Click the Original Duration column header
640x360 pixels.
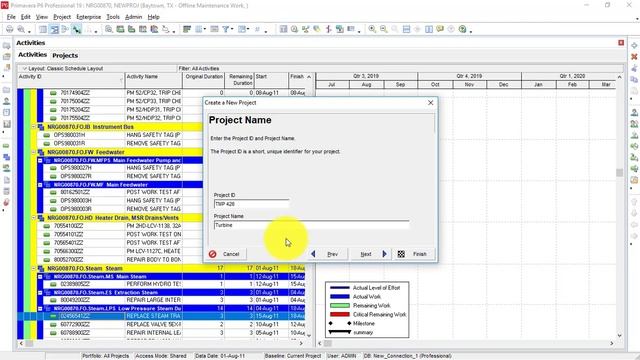click(204, 80)
